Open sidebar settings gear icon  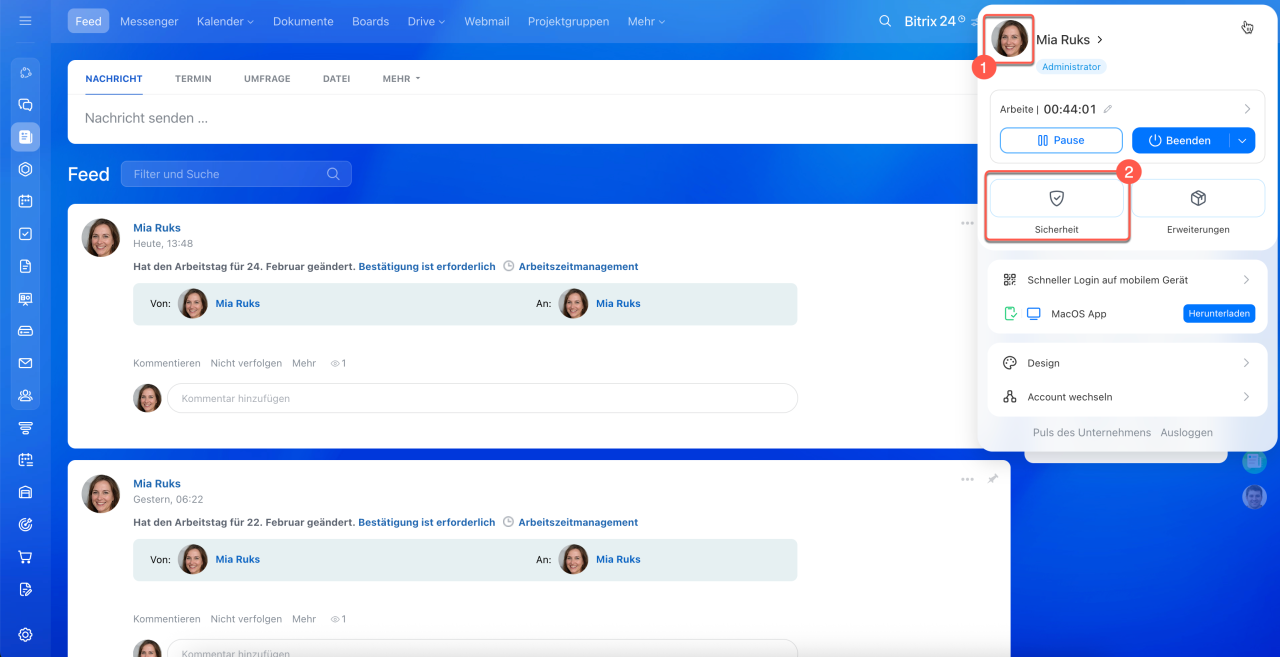click(25, 634)
